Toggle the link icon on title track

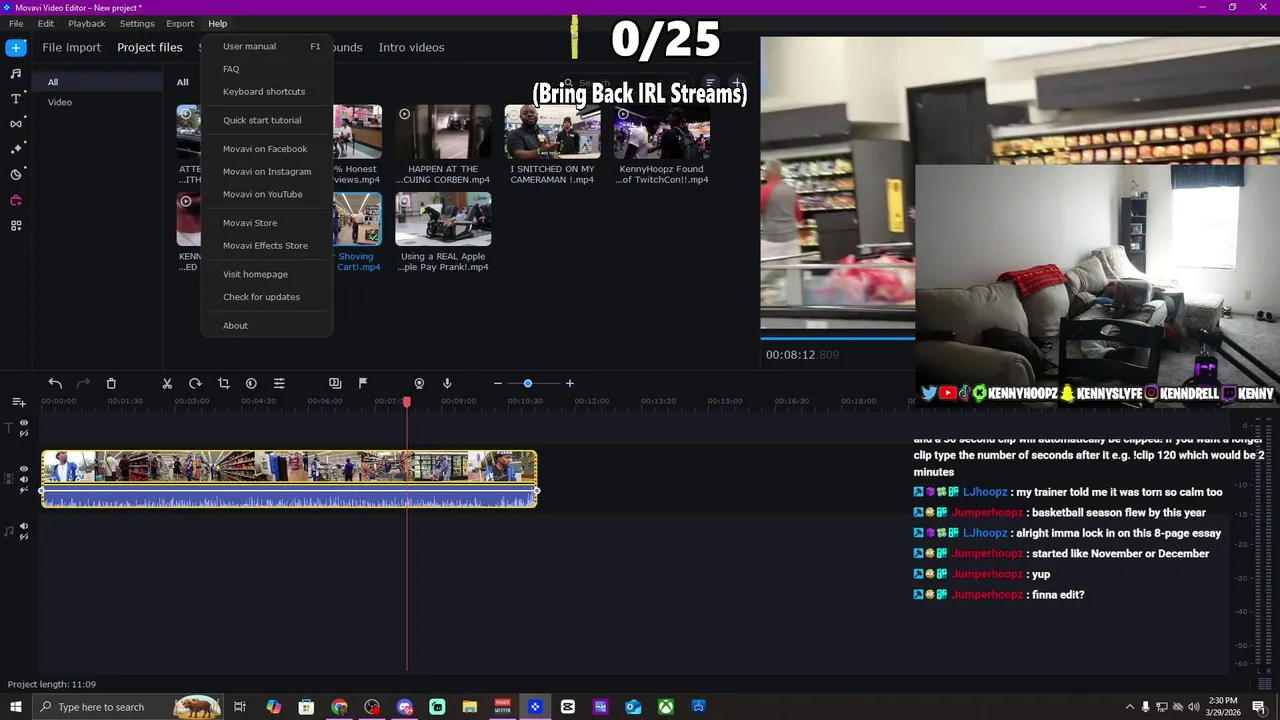(x=24, y=433)
